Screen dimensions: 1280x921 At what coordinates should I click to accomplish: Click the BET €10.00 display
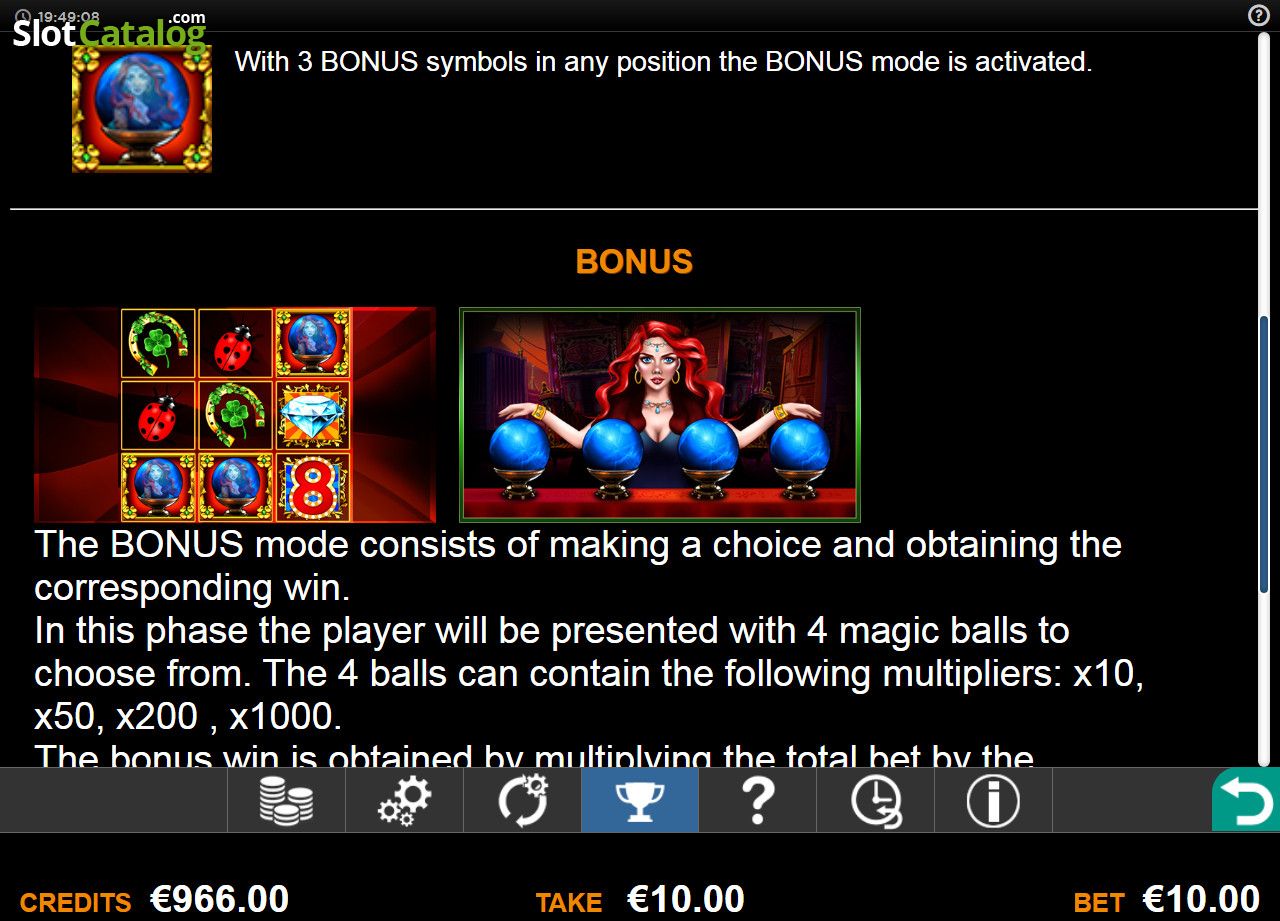(1166, 899)
